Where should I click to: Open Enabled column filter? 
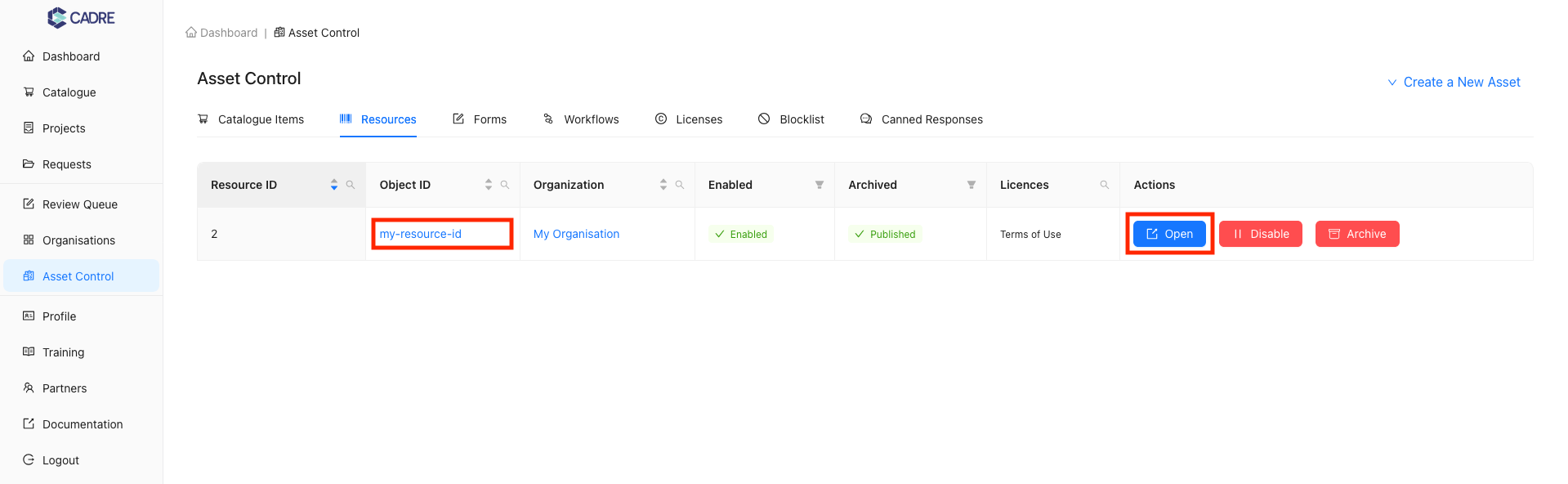point(820,185)
